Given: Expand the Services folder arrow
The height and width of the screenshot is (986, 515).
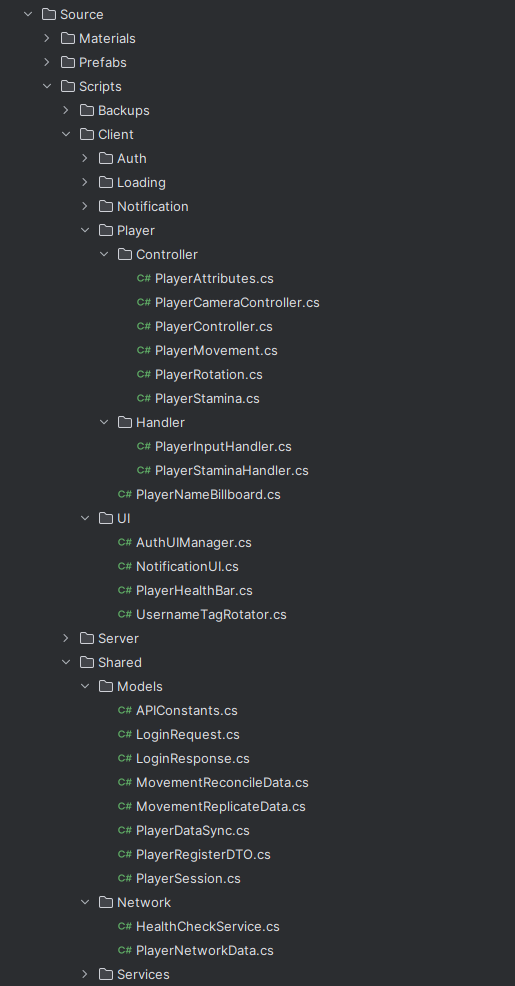Looking at the screenshot, I should [85, 974].
